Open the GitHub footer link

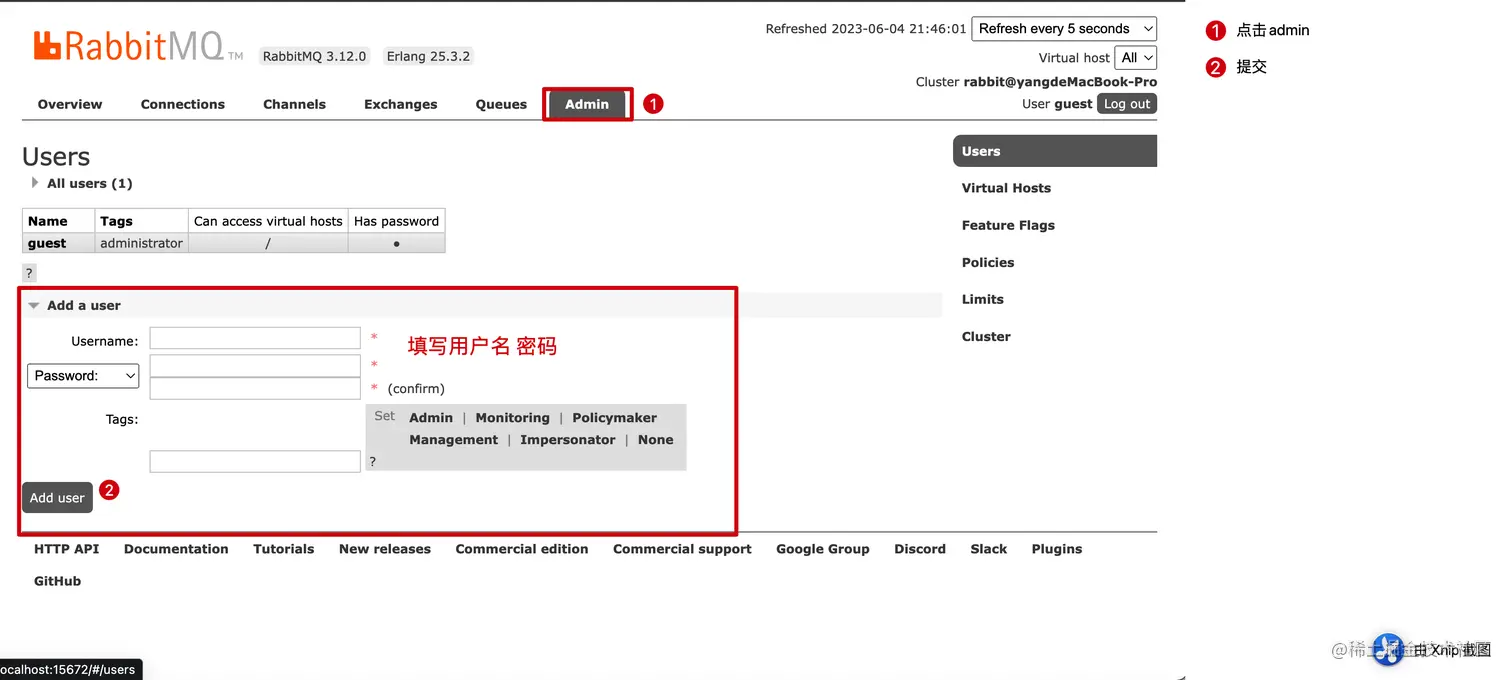57,581
